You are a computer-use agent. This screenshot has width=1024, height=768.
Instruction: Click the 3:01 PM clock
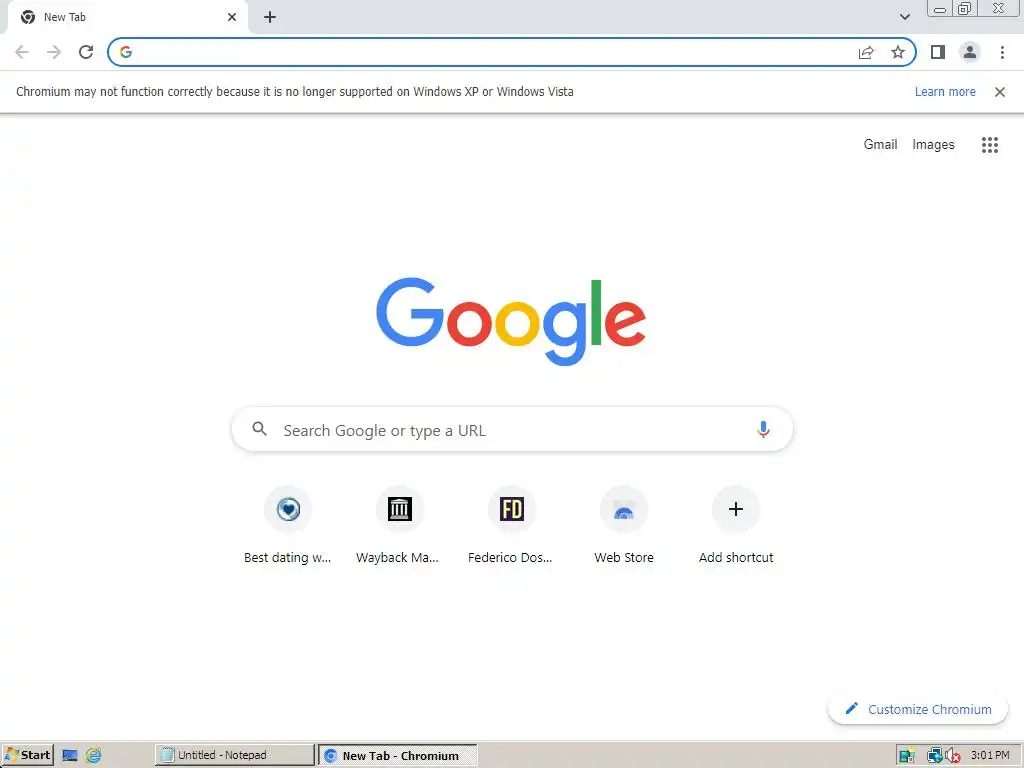(x=990, y=756)
